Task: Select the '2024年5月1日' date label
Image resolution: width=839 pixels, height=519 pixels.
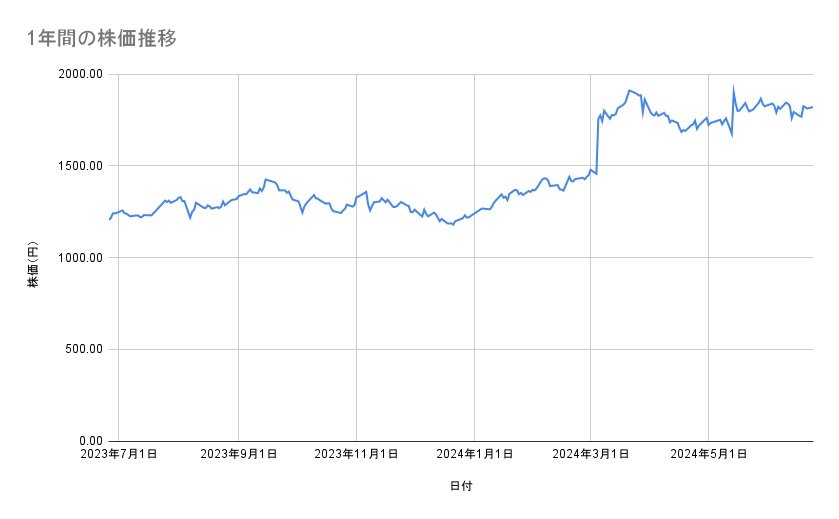Action: (x=709, y=455)
